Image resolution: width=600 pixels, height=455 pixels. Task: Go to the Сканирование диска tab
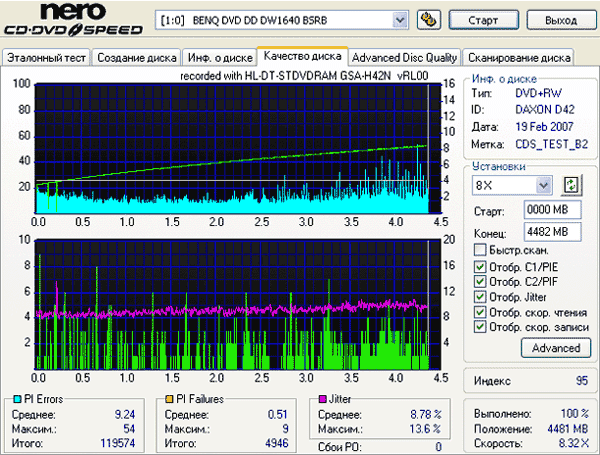tap(519, 58)
